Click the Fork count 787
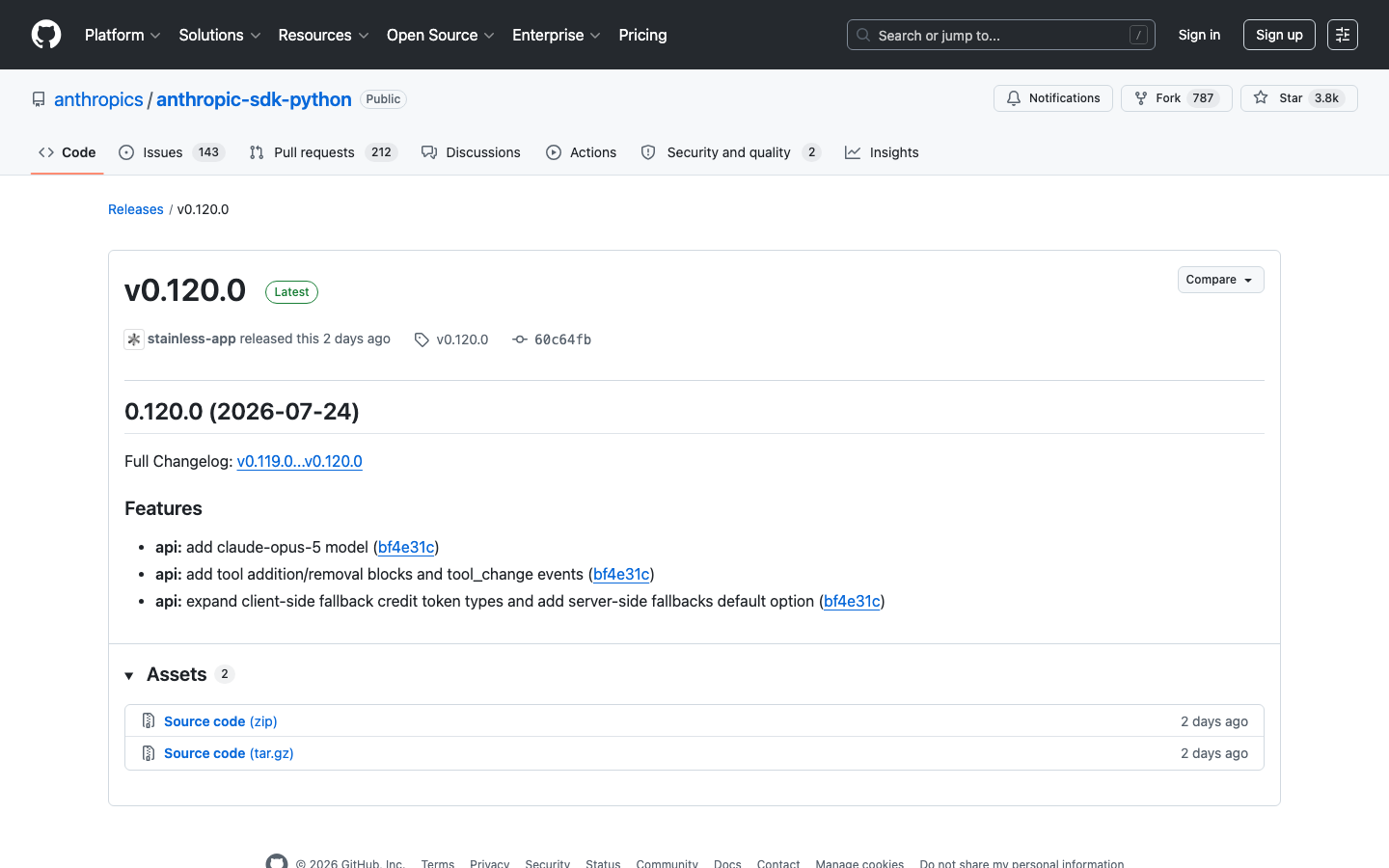This screenshot has height=868, width=1389. click(x=1203, y=98)
